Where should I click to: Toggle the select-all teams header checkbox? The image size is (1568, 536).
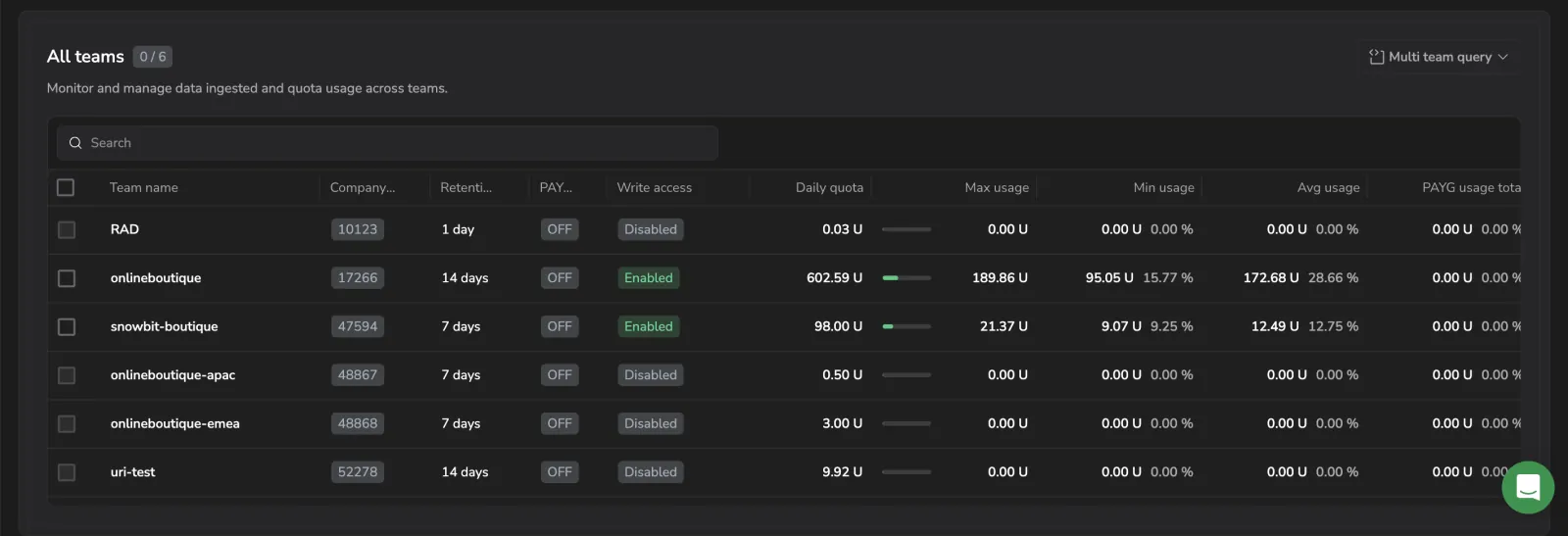[x=66, y=187]
